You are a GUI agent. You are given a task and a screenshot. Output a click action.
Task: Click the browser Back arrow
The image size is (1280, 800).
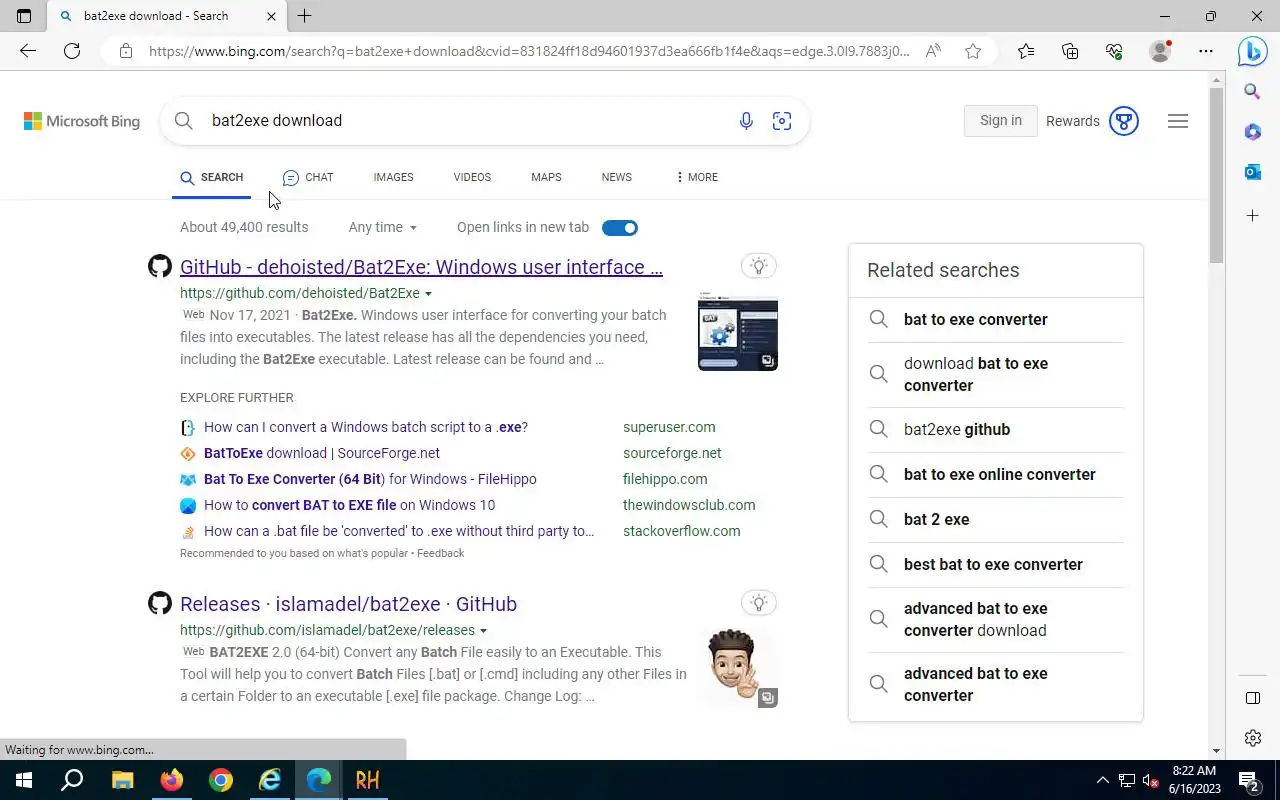point(28,51)
